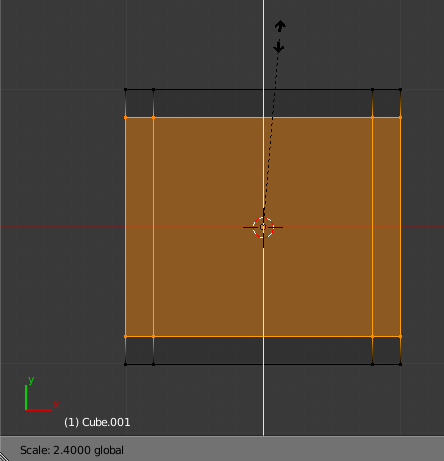Click the orange vertex at selection's lower-right corner
The image size is (444, 461).
400,337
